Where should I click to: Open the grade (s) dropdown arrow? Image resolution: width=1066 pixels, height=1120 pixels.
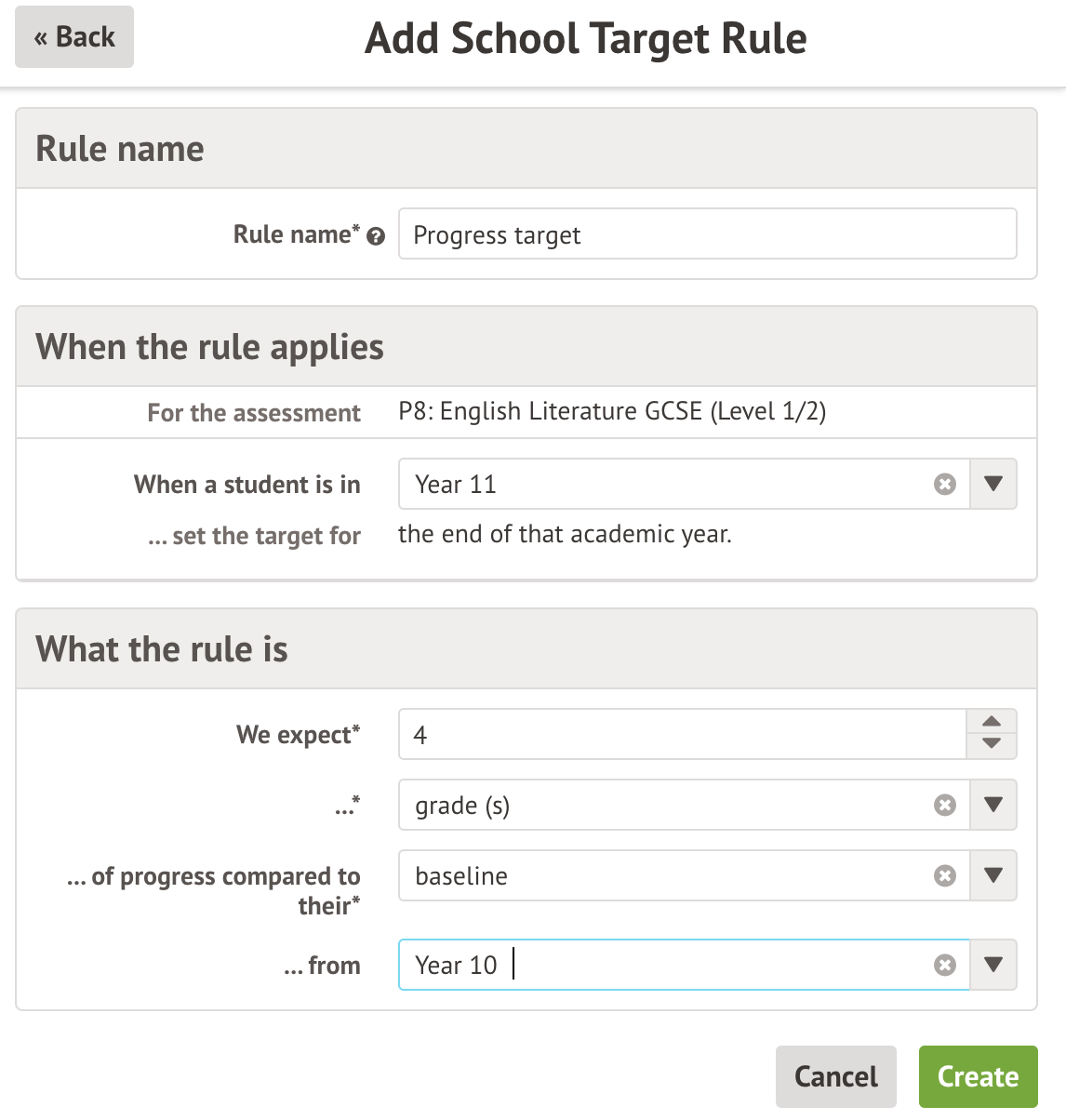[993, 805]
